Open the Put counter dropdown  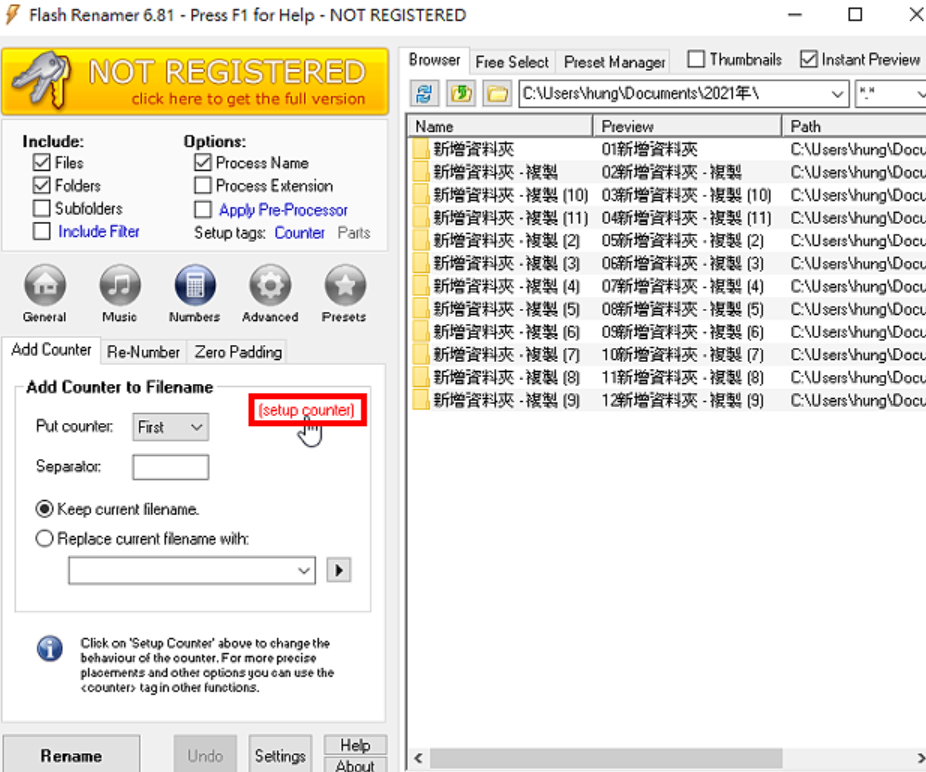click(171, 427)
